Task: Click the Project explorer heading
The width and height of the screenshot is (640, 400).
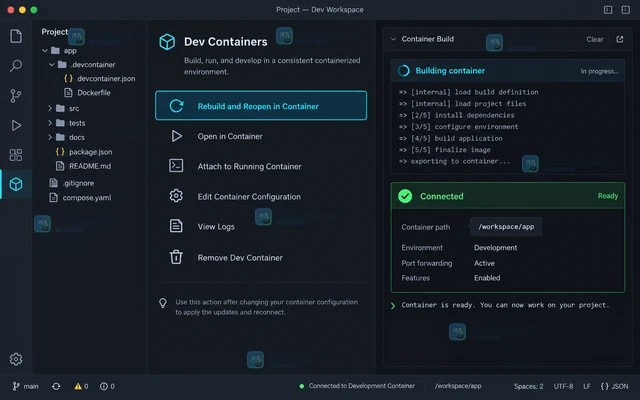Action: point(54,32)
